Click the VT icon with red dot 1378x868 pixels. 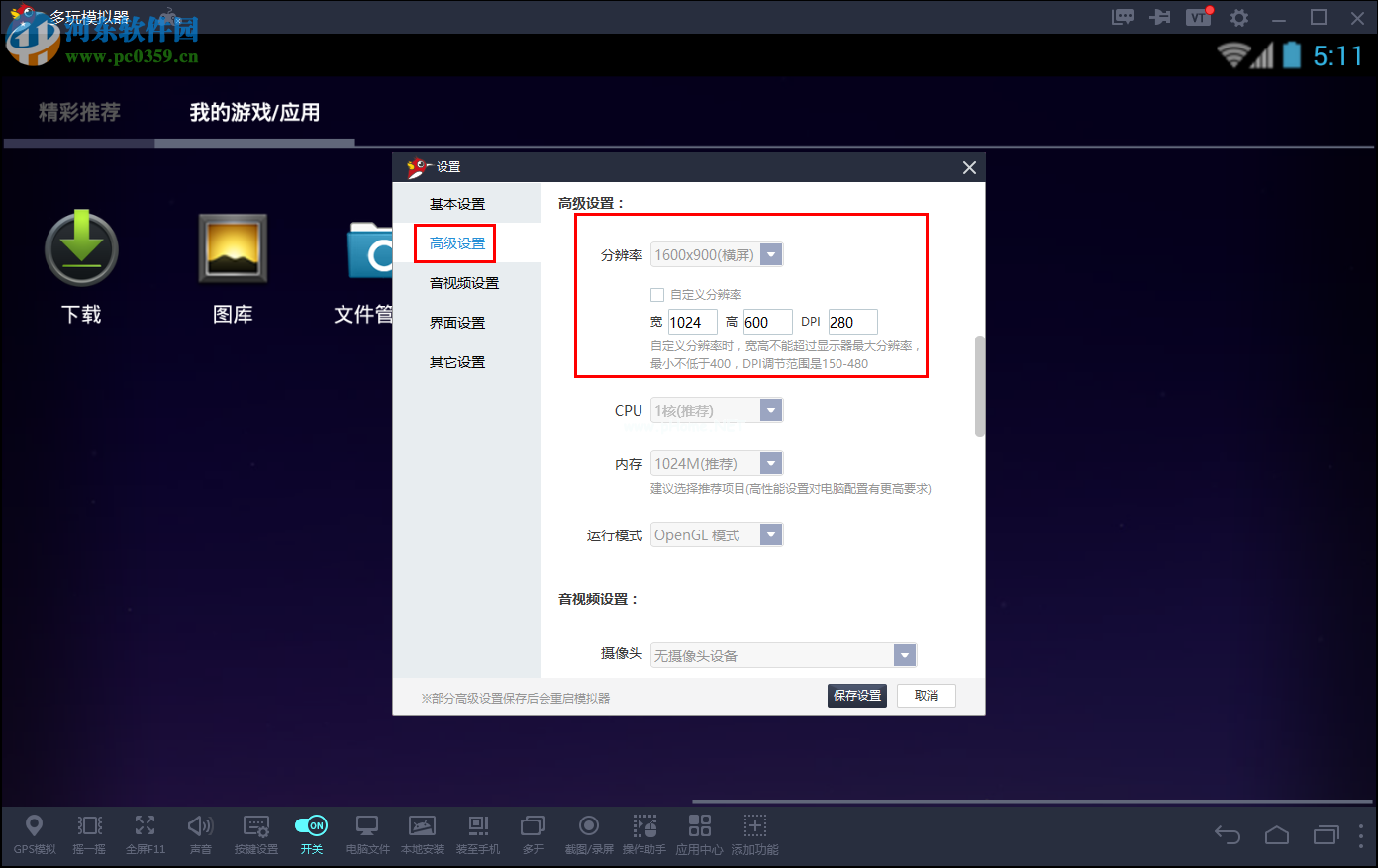click(1199, 17)
